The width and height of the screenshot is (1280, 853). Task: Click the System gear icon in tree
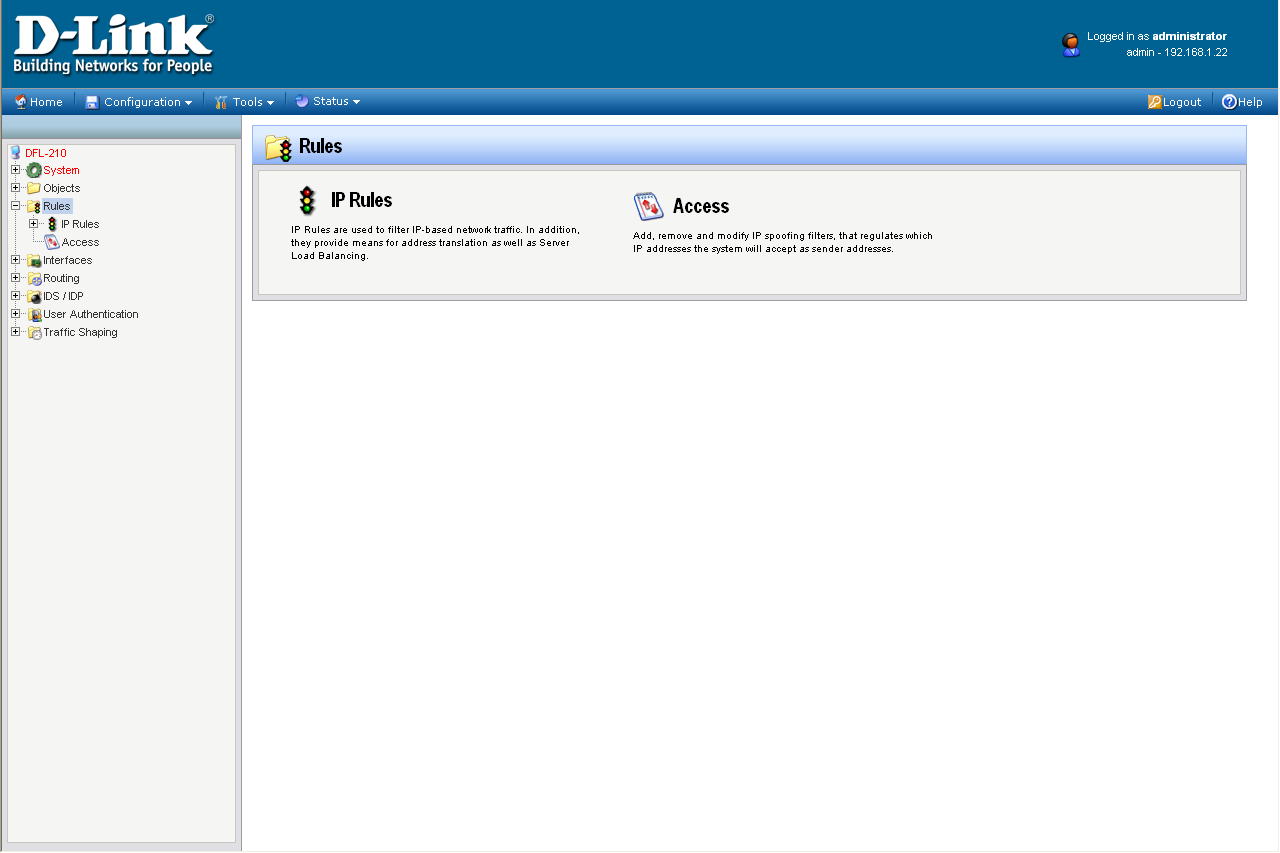point(34,170)
